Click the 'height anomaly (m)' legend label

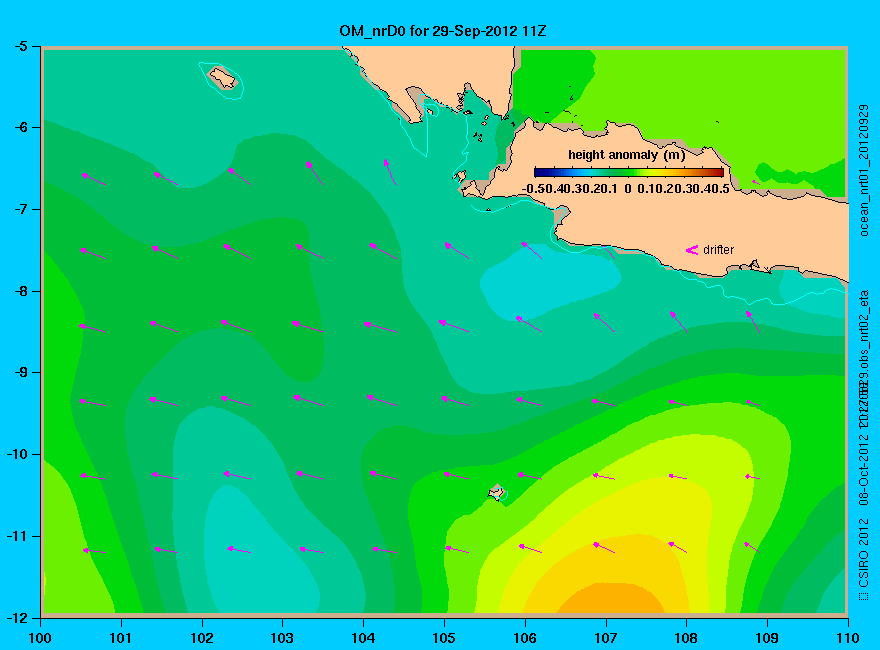coord(626,155)
